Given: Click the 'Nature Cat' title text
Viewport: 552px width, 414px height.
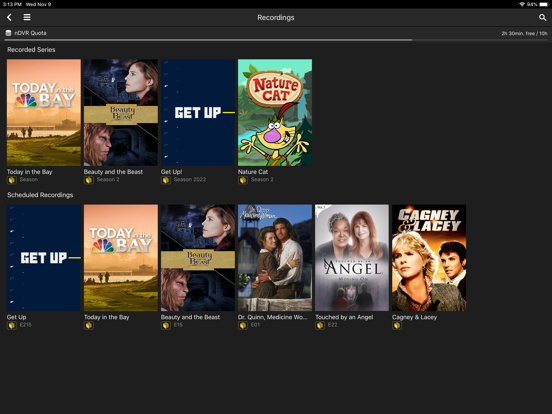Looking at the screenshot, I should pos(253,172).
